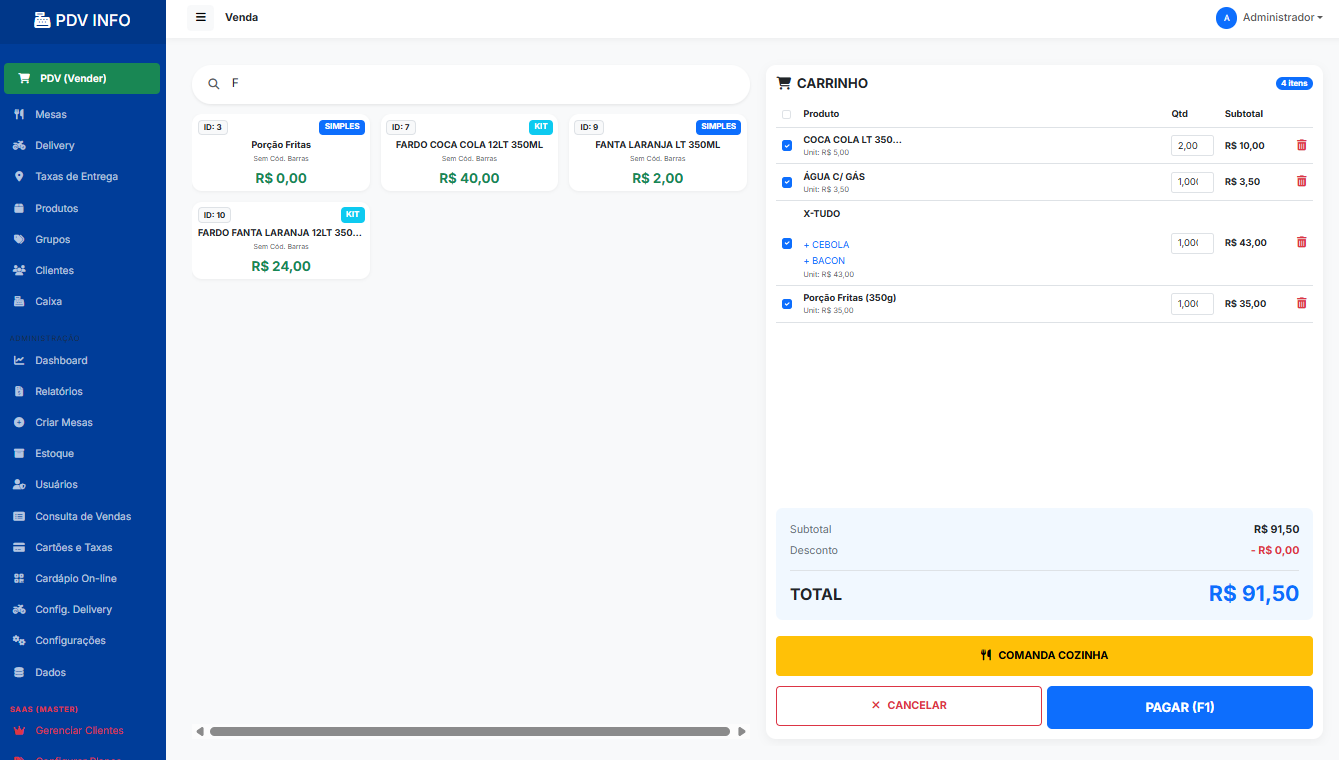
Task: Remove X-TUDO from cart via trash icon
Action: pos(1301,242)
